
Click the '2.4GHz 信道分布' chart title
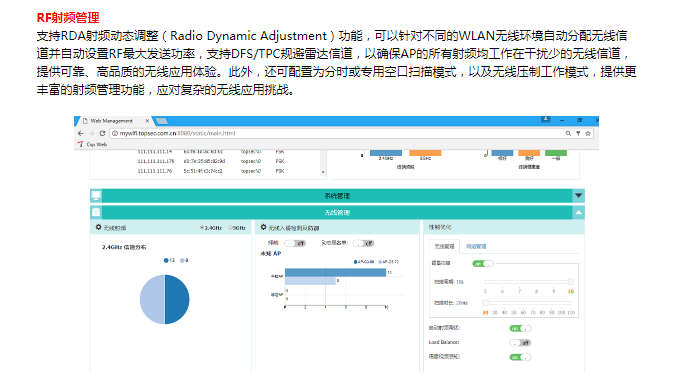click(124, 247)
